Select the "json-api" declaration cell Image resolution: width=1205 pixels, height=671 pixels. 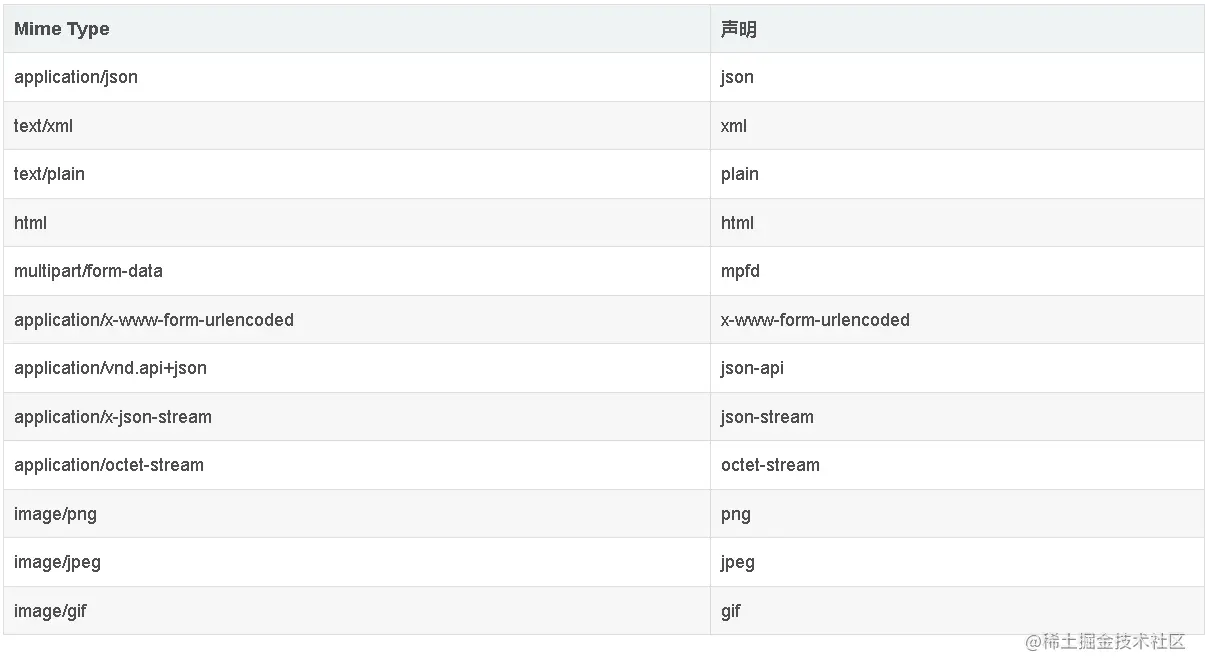(752, 368)
